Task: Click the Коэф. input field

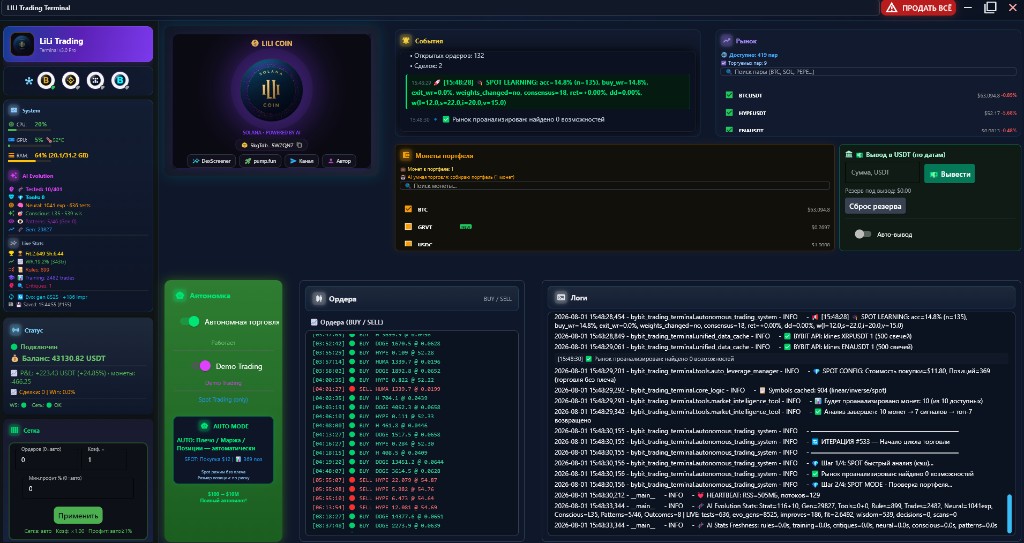Action: coord(106,459)
